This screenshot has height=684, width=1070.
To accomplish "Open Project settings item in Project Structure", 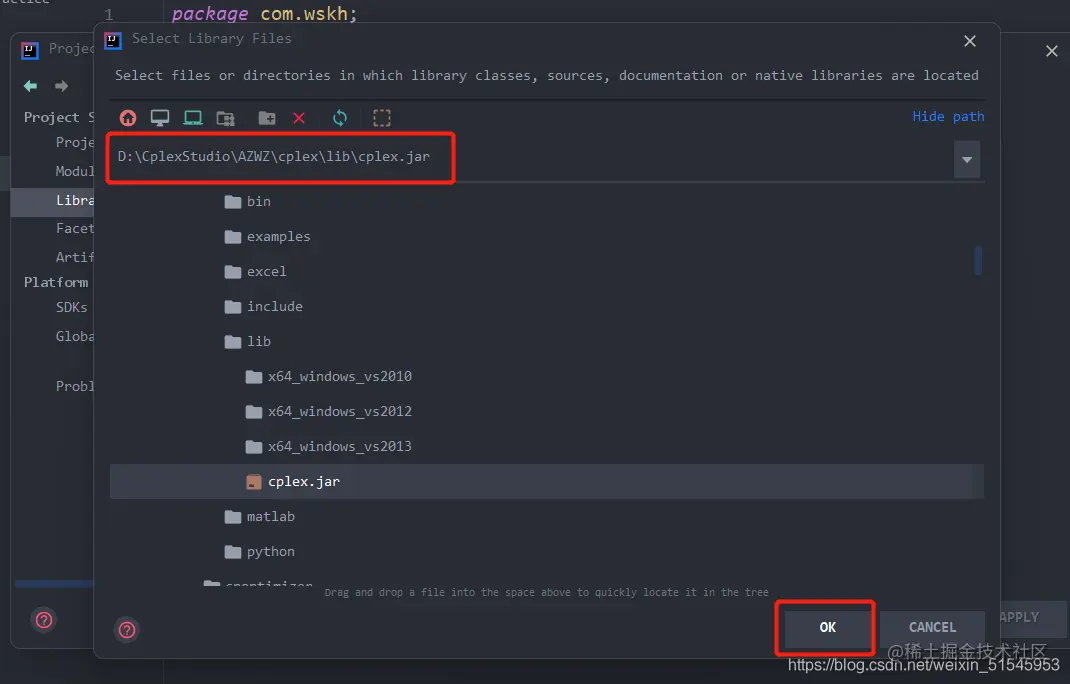I will (74, 142).
